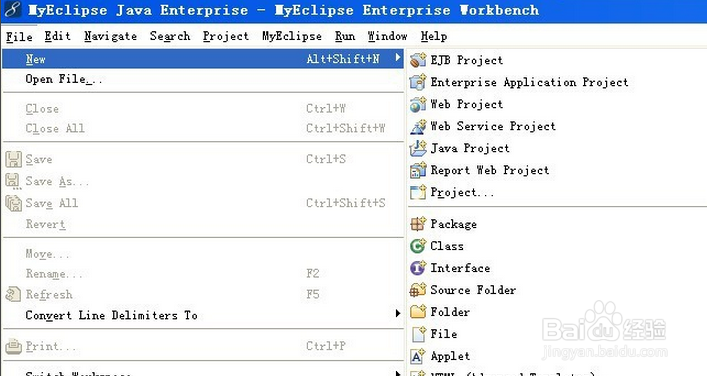Choose Refresh menu entry text
This screenshot has height=376, width=707.
click(x=49, y=294)
